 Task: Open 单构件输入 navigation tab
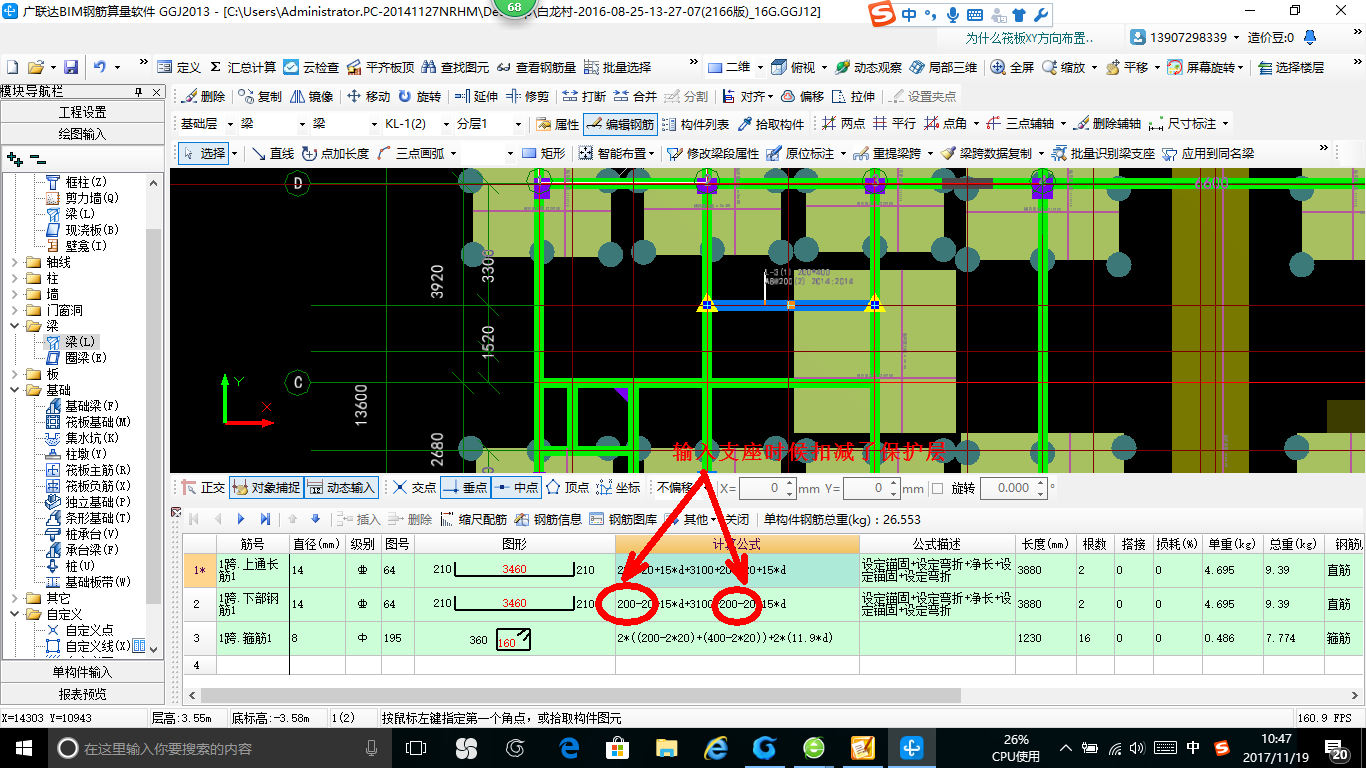click(x=82, y=672)
